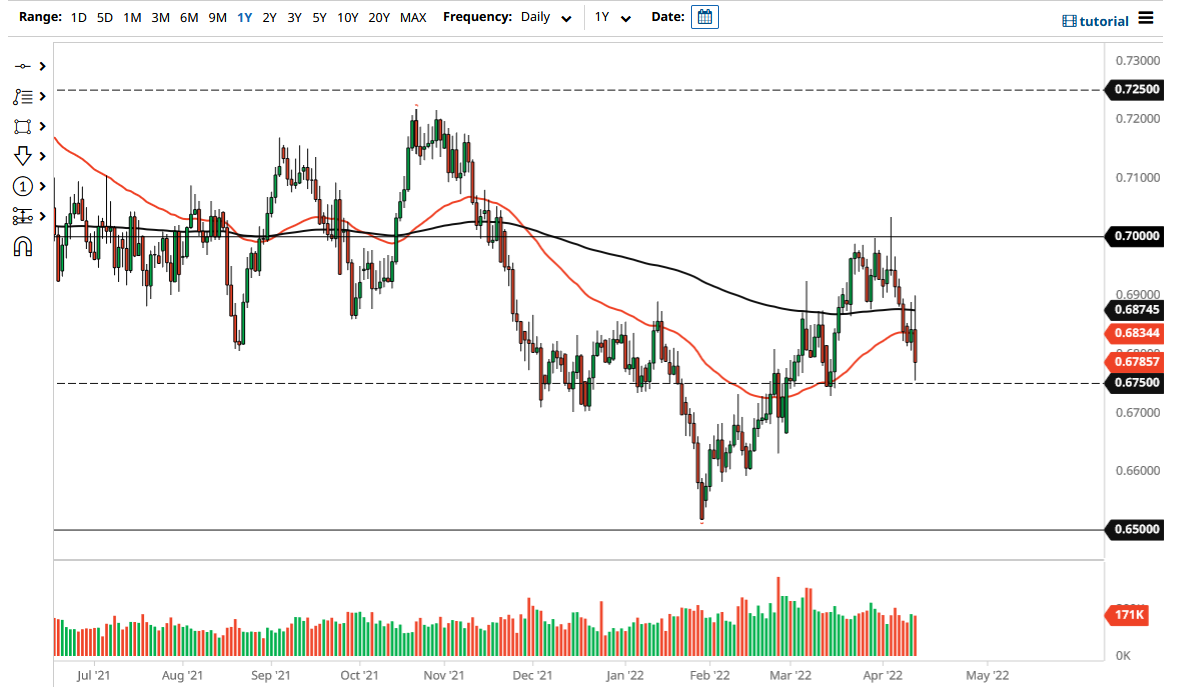Open the Frequency dropdown
This screenshot has width=1177, height=699.
pos(566,18)
